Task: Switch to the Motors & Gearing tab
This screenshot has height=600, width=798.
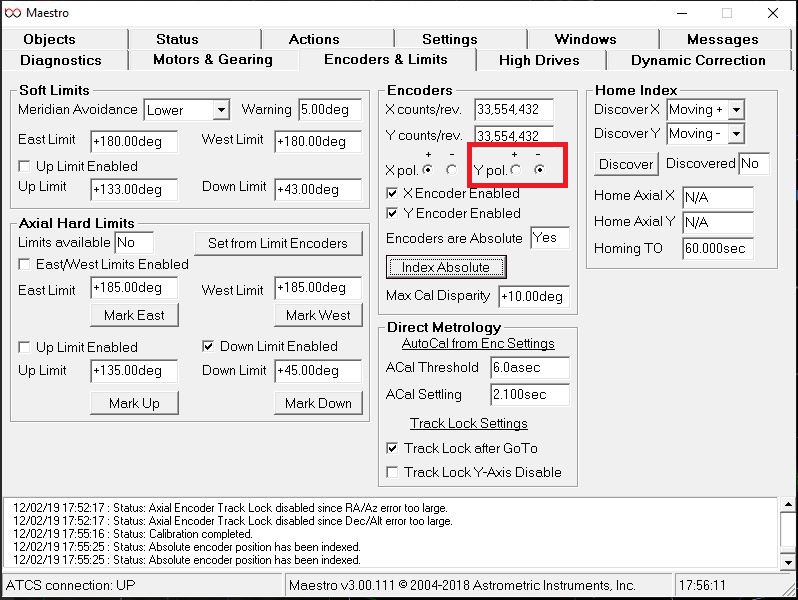Action: [212, 60]
